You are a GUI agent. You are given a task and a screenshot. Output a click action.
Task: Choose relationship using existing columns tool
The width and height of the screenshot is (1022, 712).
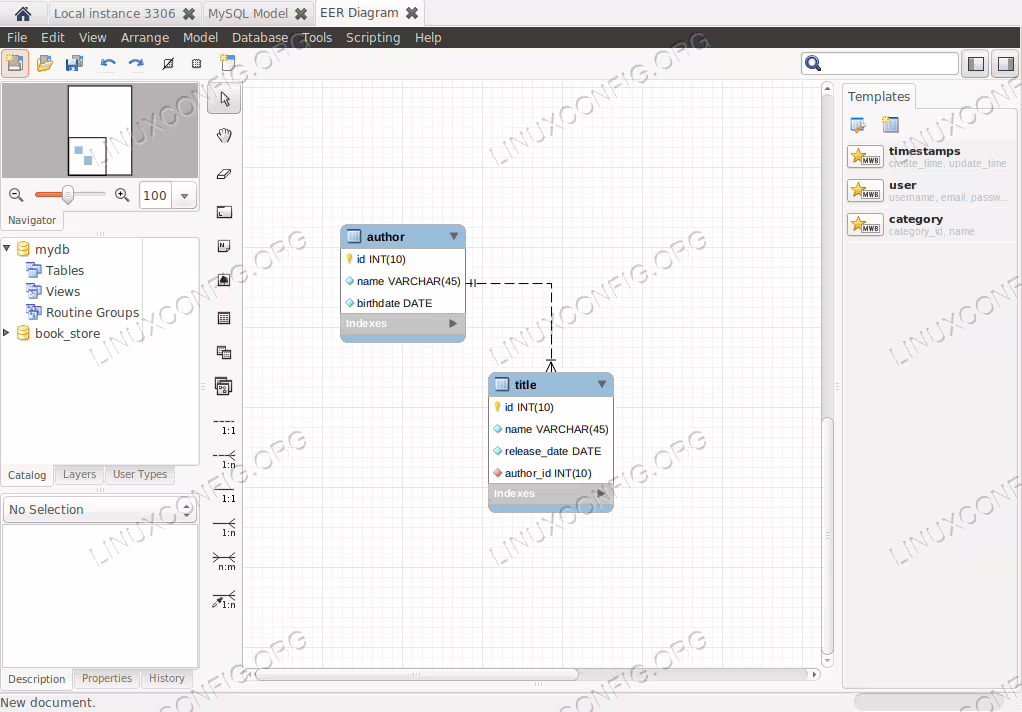(224, 601)
